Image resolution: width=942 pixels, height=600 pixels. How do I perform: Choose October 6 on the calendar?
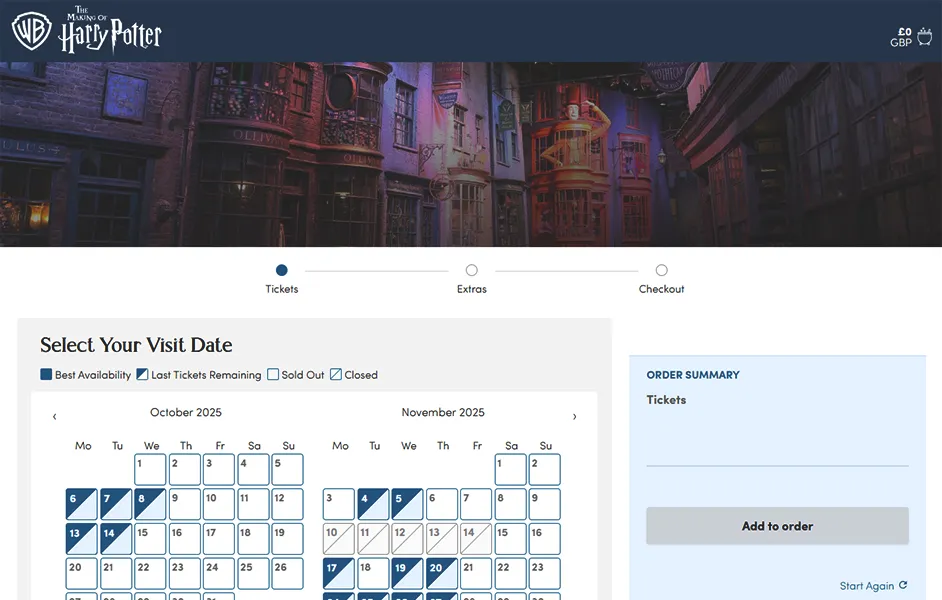point(82,504)
